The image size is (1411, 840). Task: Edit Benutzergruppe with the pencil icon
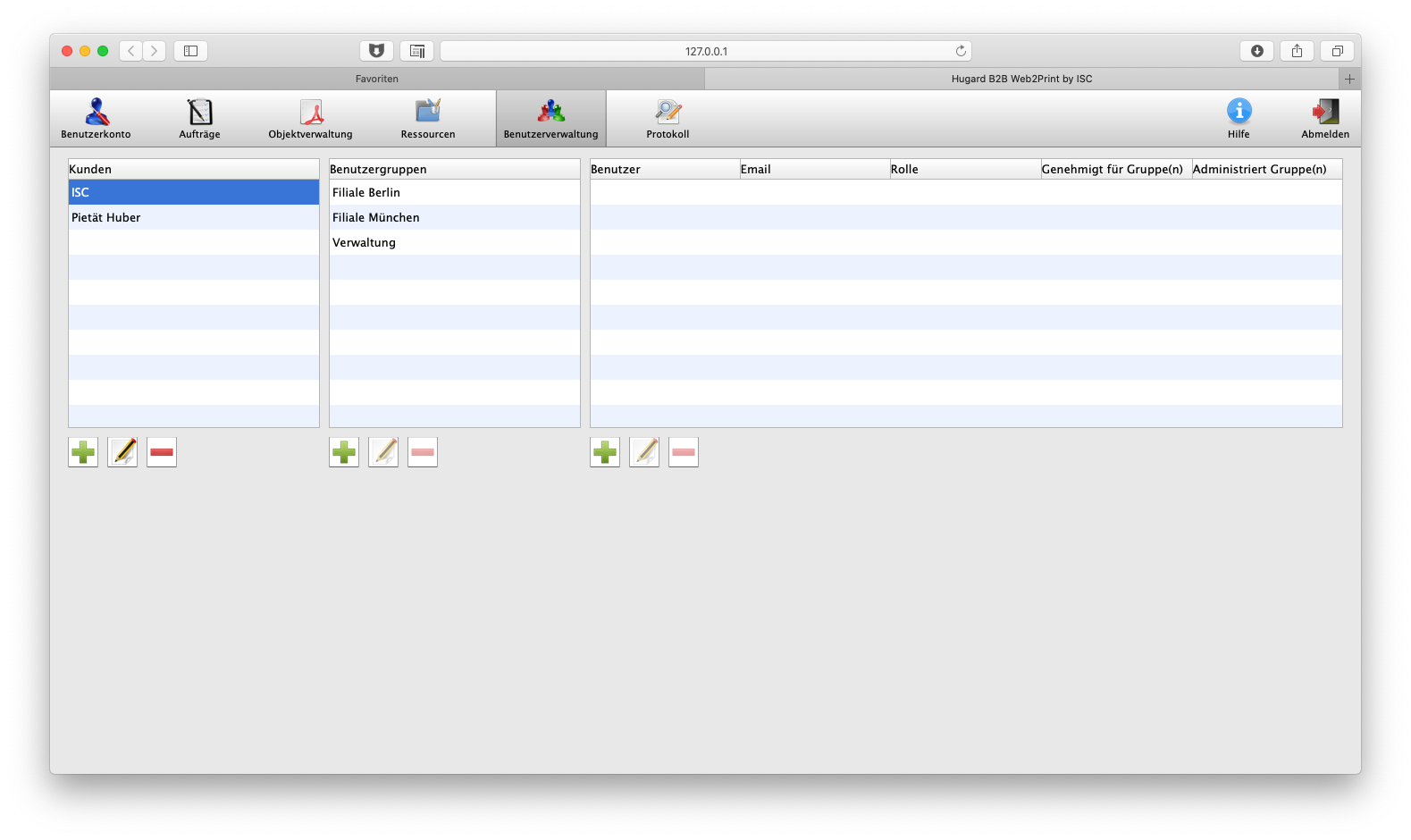(x=383, y=452)
